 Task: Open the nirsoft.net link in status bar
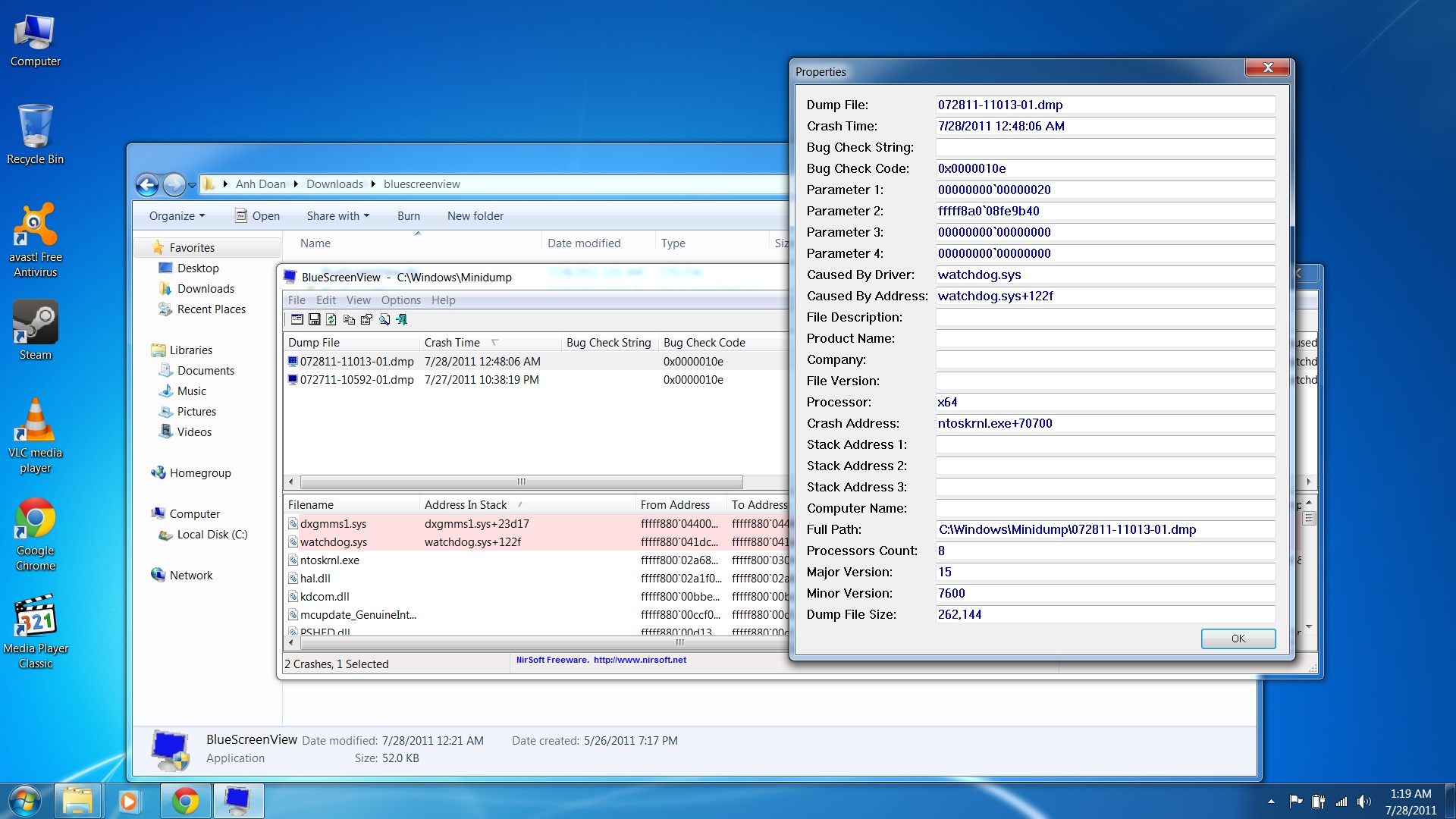click(x=639, y=660)
